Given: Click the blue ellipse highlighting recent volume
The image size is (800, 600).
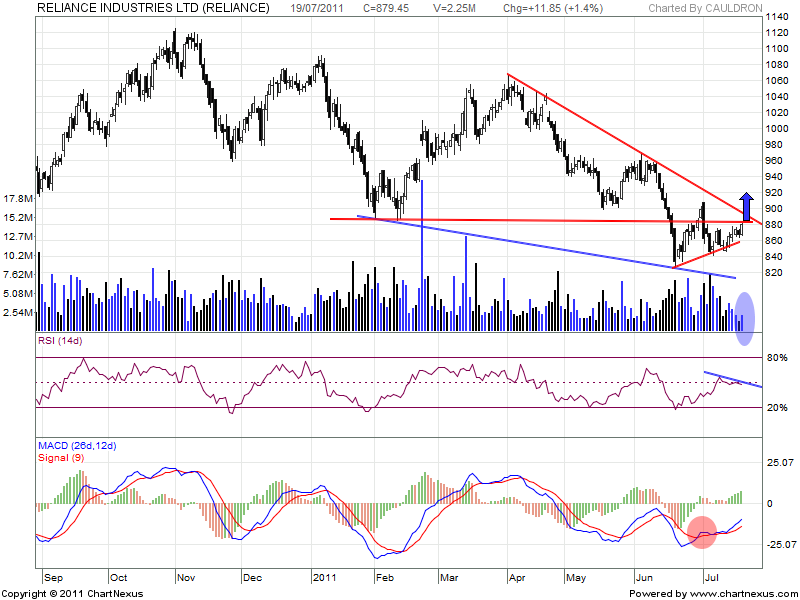Looking at the screenshot, I should [x=744, y=318].
